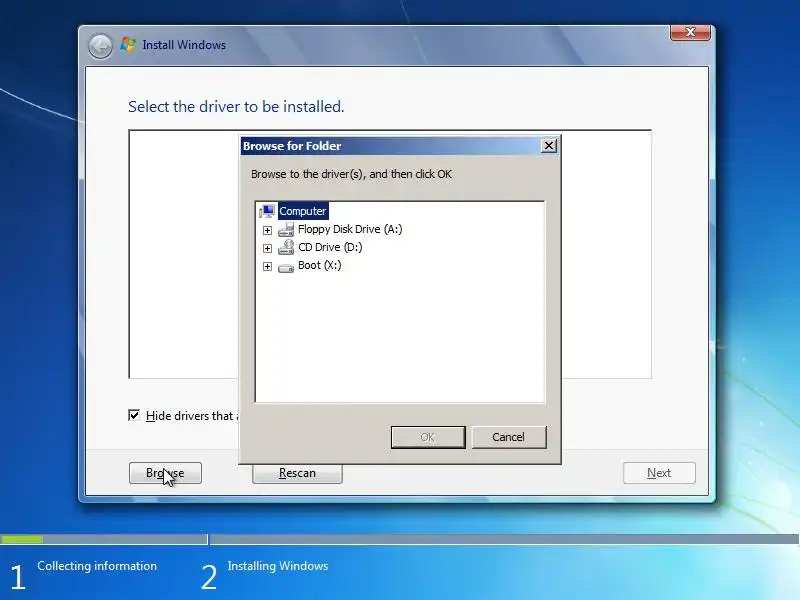This screenshot has width=800, height=600.
Task: Click the green installation progress bar
Action: point(22,539)
